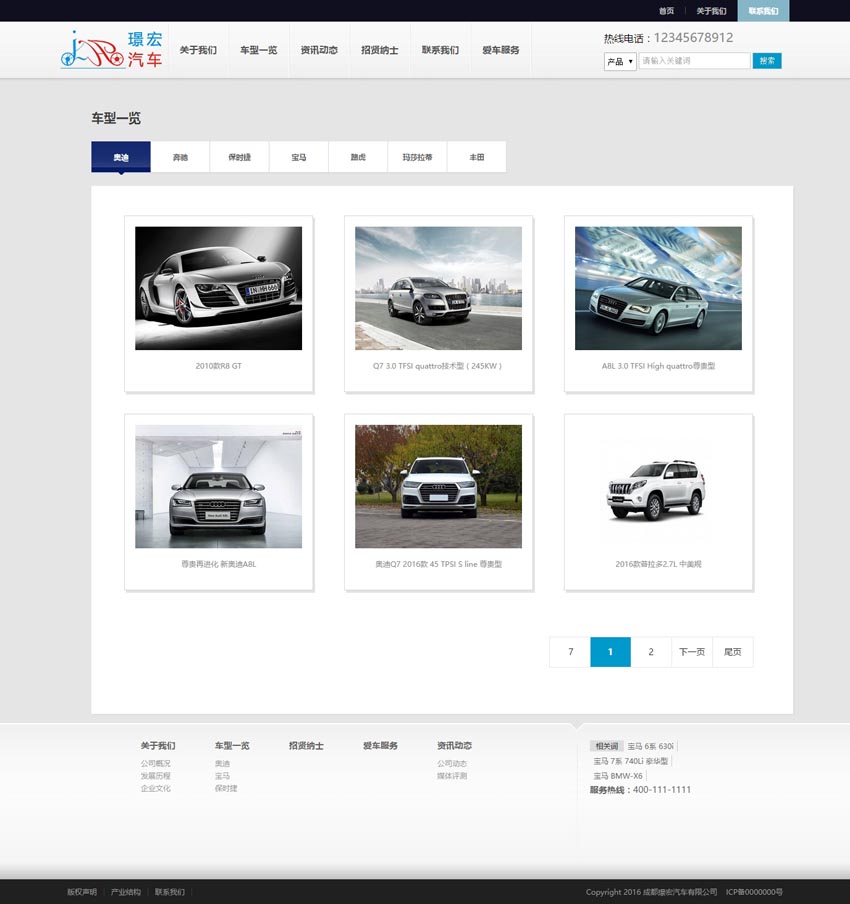850x904 pixels.
Task: Open 关于我们 in the top dark bar
Action: tap(711, 11)
